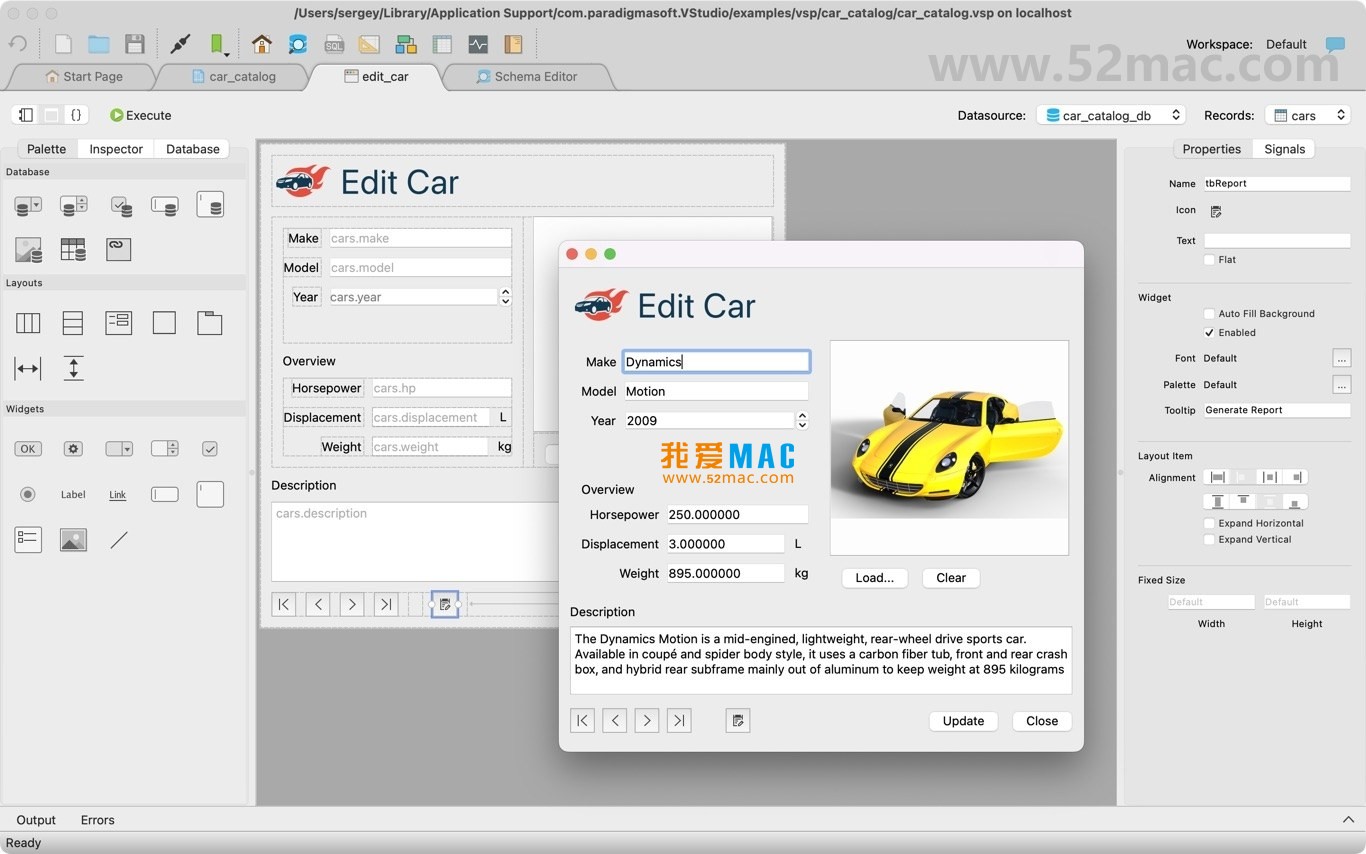Screen dimensions: 1366x854
Task: Open the Datasource car_catalog_db dropdown
Action: 1110,115
